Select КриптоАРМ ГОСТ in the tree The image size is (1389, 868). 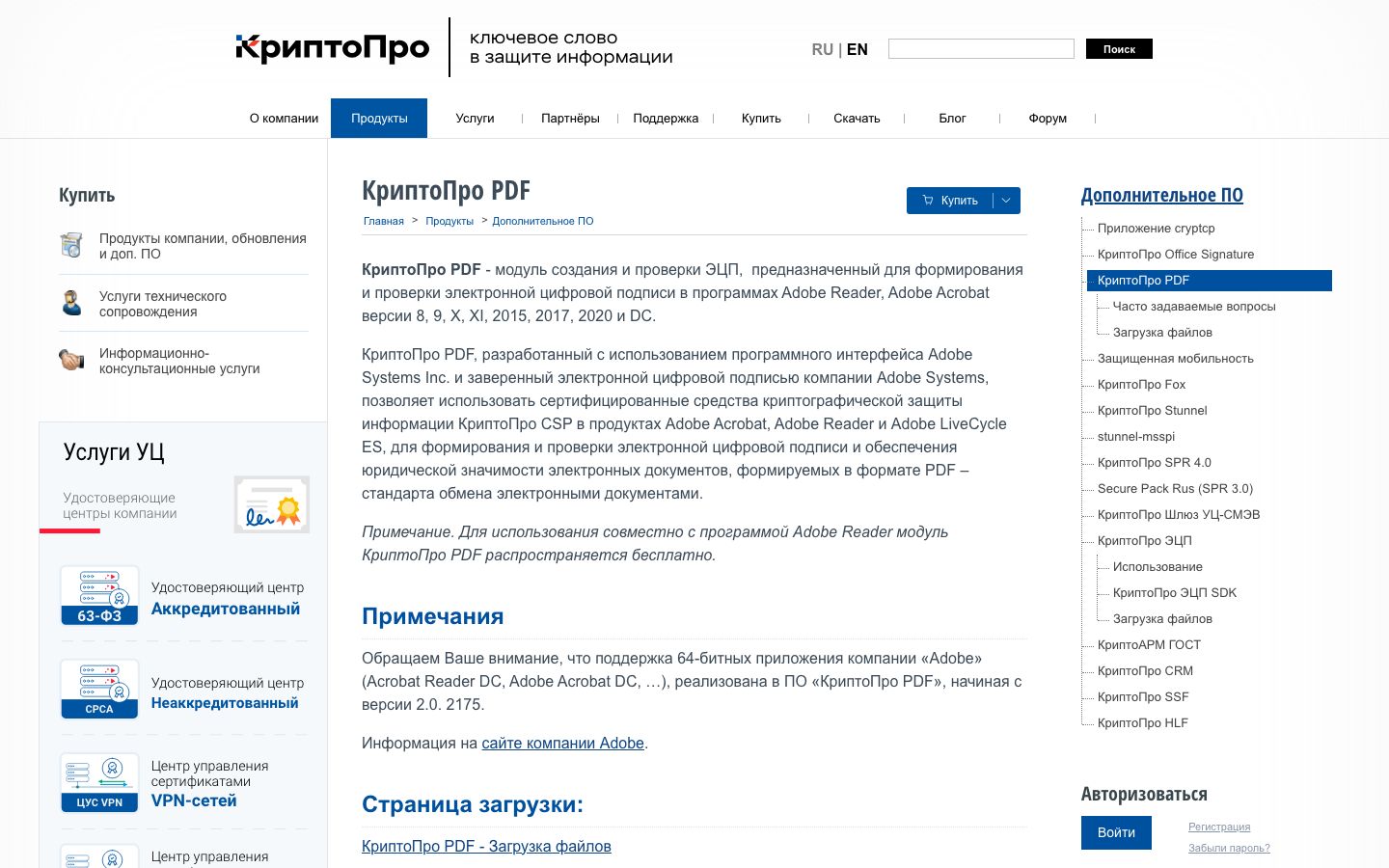pyautogui.click(x=1149, y=645)
